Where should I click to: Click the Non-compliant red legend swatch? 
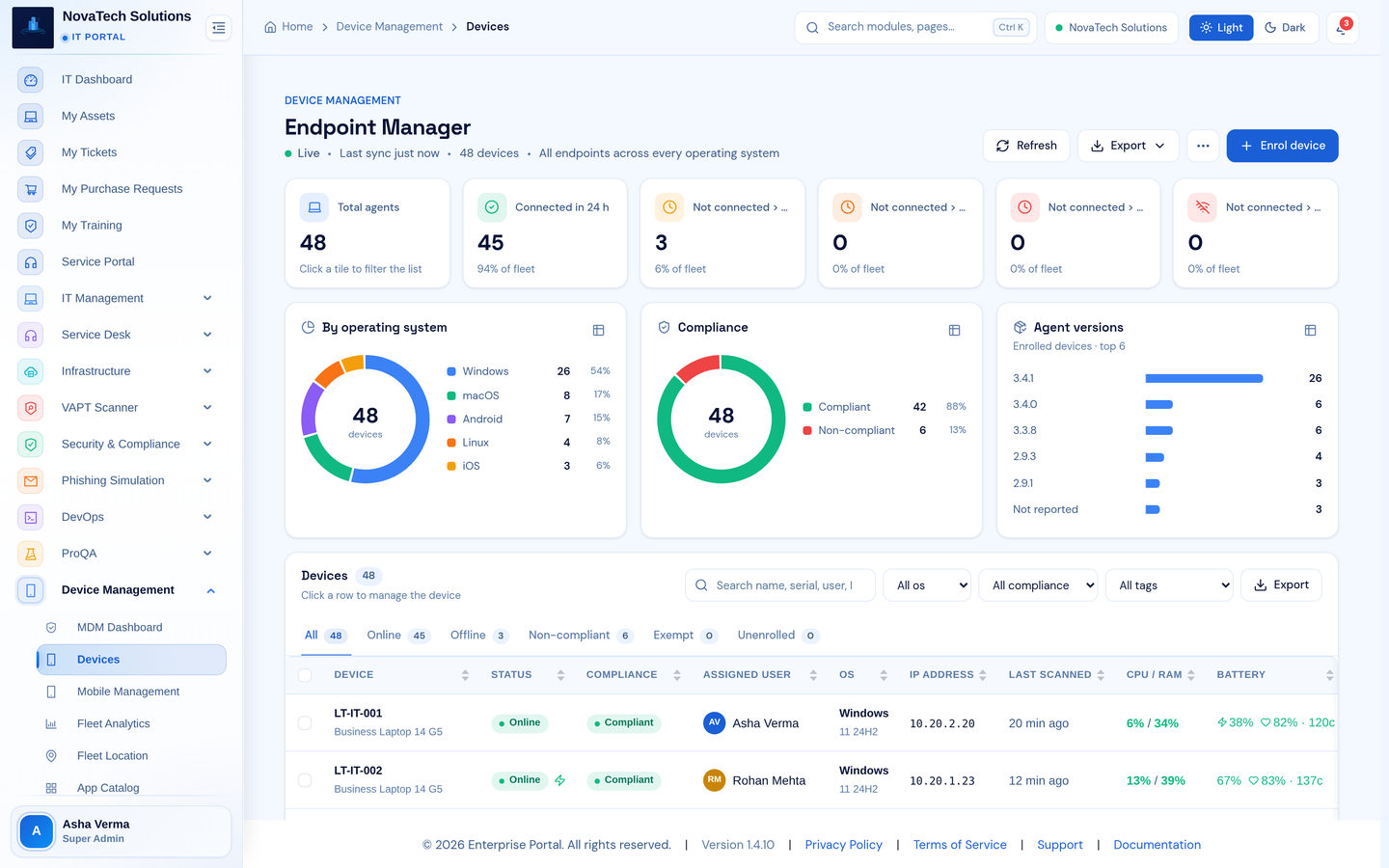(807, 430)
